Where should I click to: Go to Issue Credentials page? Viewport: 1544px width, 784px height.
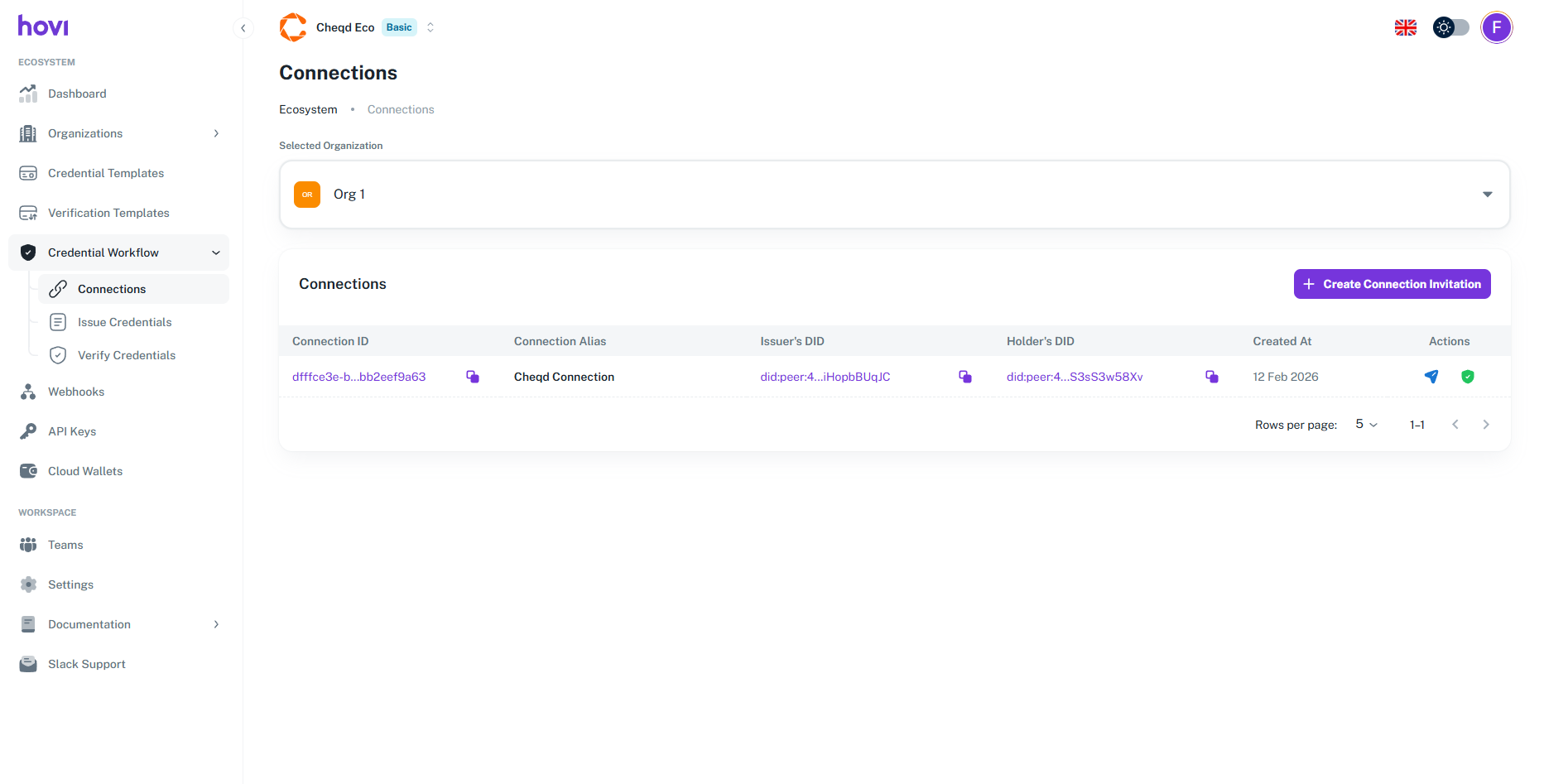point(124,322)
